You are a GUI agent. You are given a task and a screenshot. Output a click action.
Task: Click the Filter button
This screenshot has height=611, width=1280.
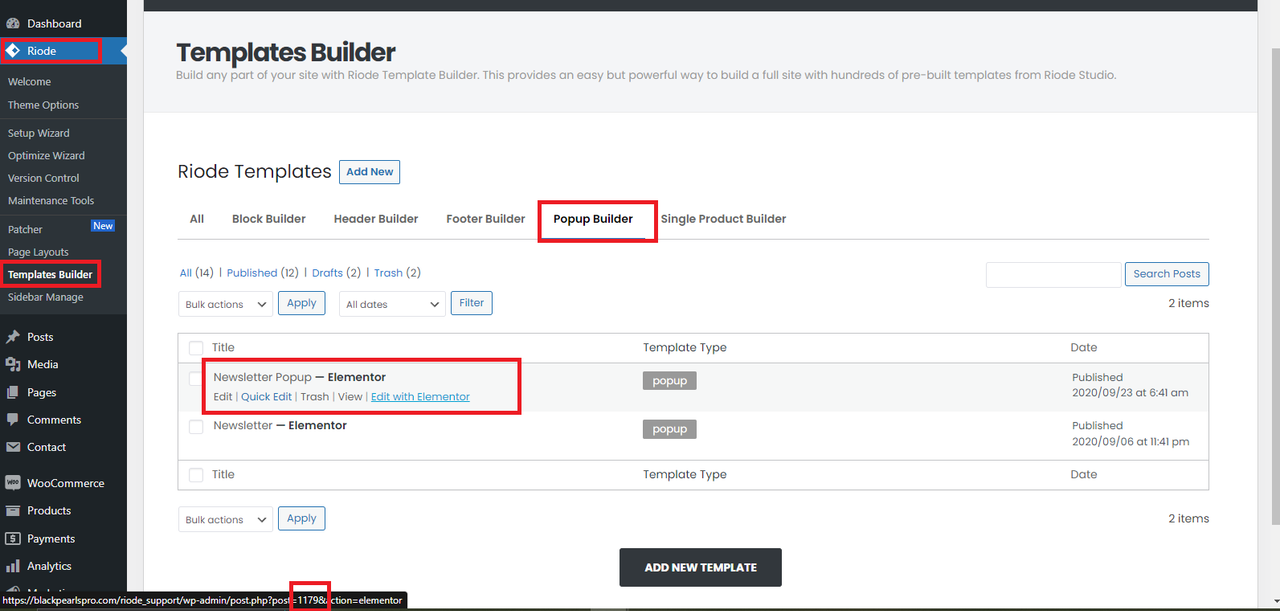click(x=472, y=303)
